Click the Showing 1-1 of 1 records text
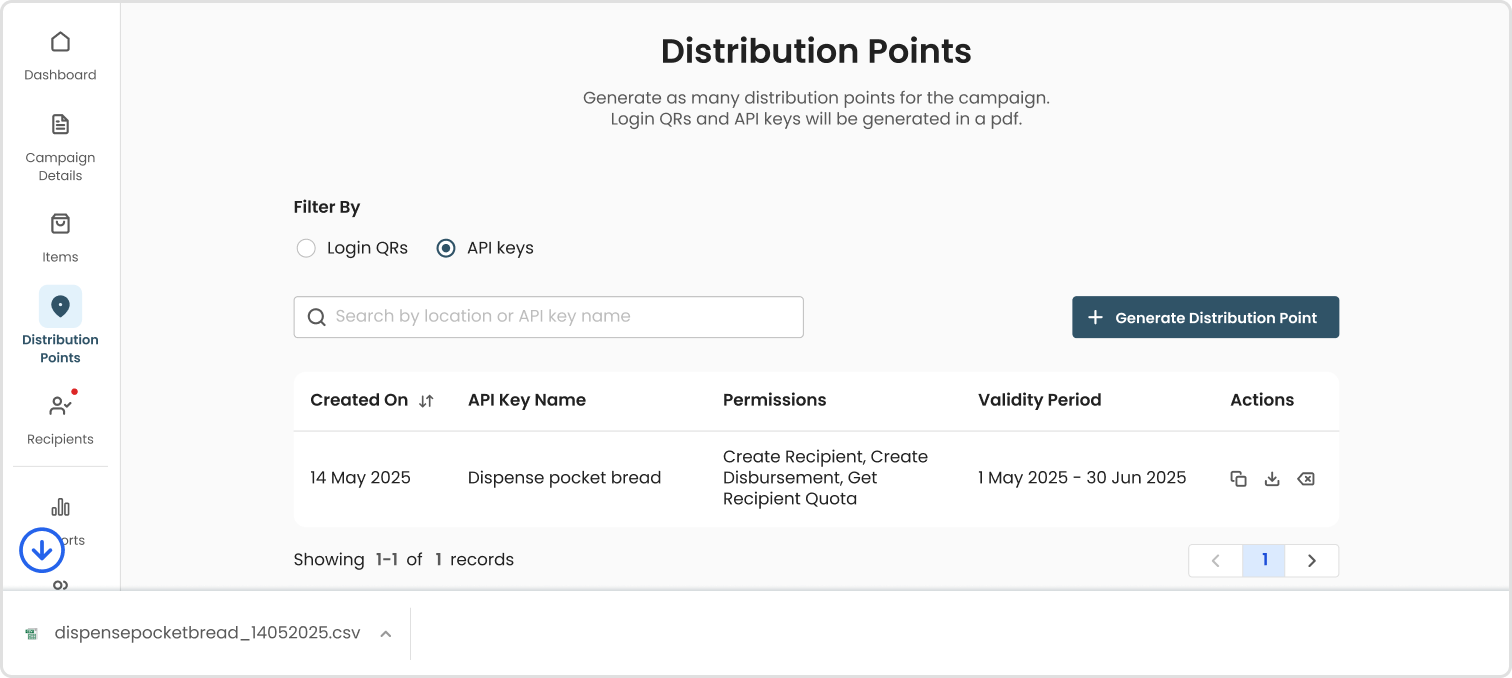Image resolution: width=1512 pixels, height=678 pixels. pos(403,560)
